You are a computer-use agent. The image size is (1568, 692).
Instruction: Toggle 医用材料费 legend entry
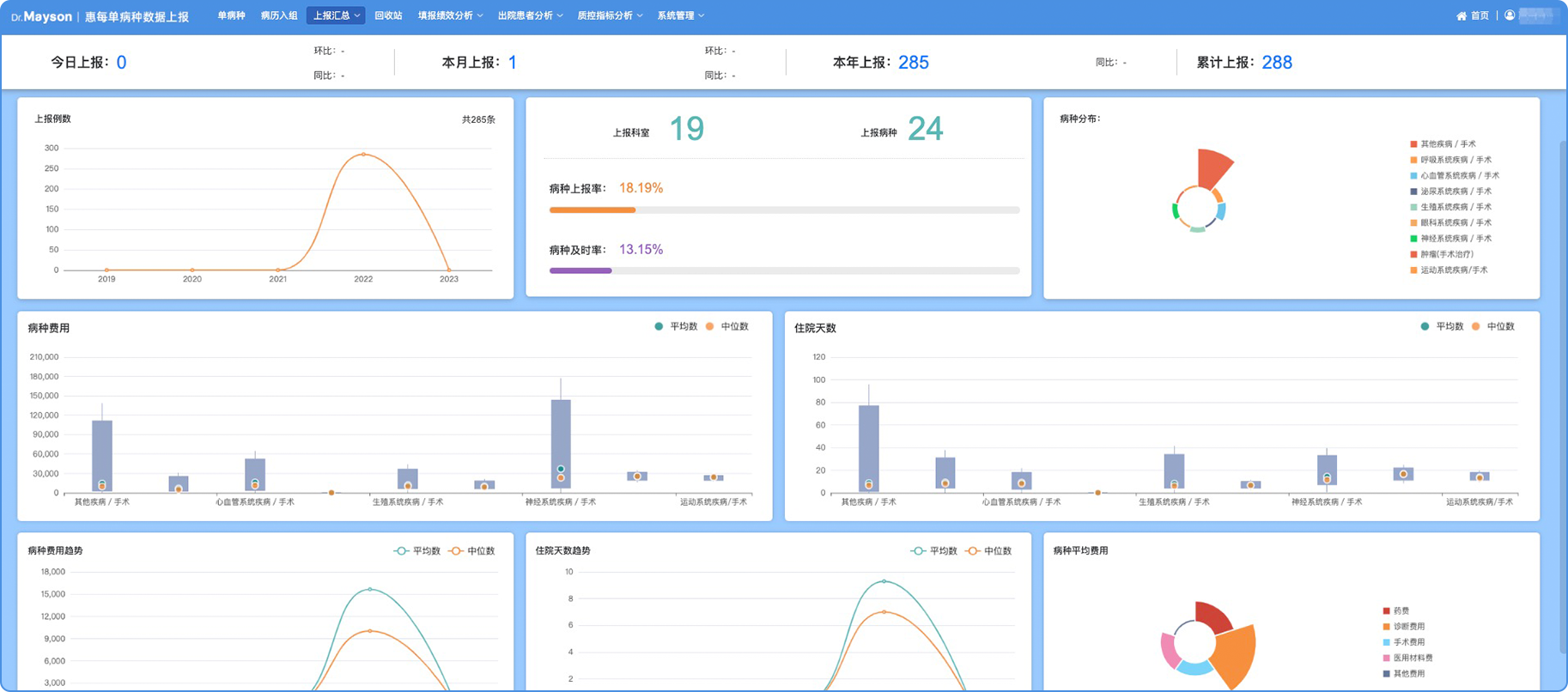[x=1407, y=658]
